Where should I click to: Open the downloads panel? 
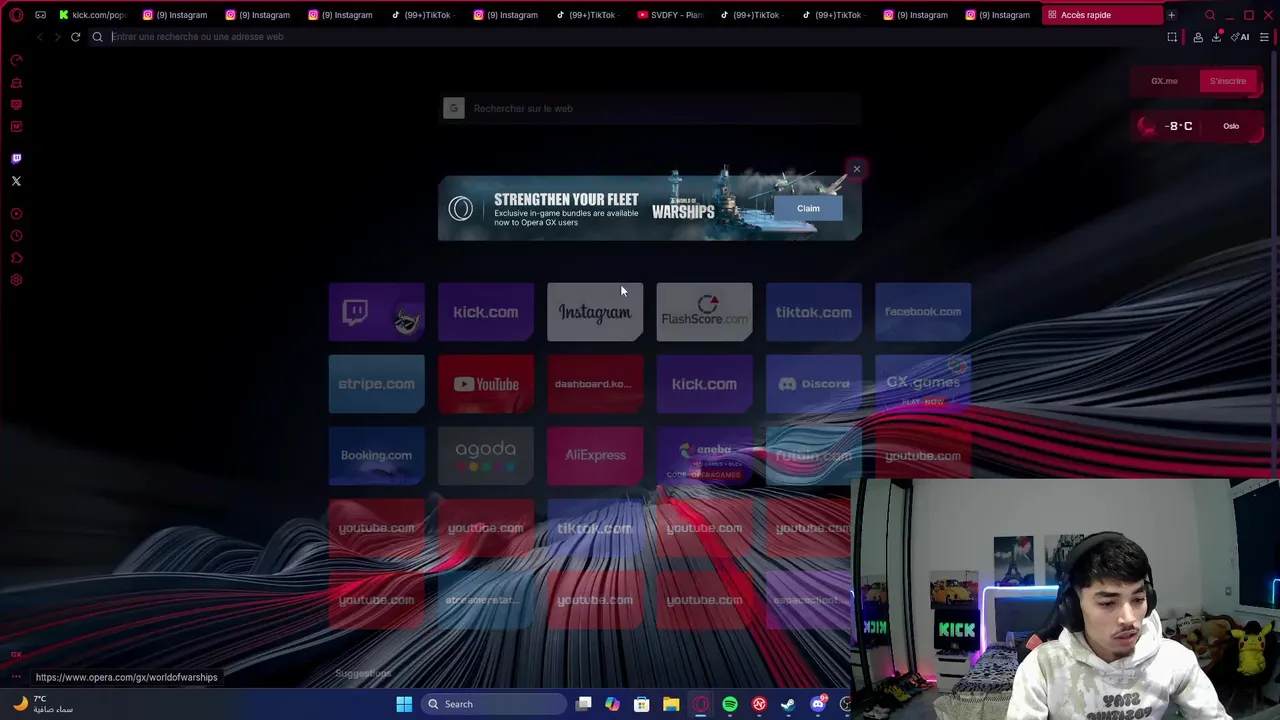1217,37
